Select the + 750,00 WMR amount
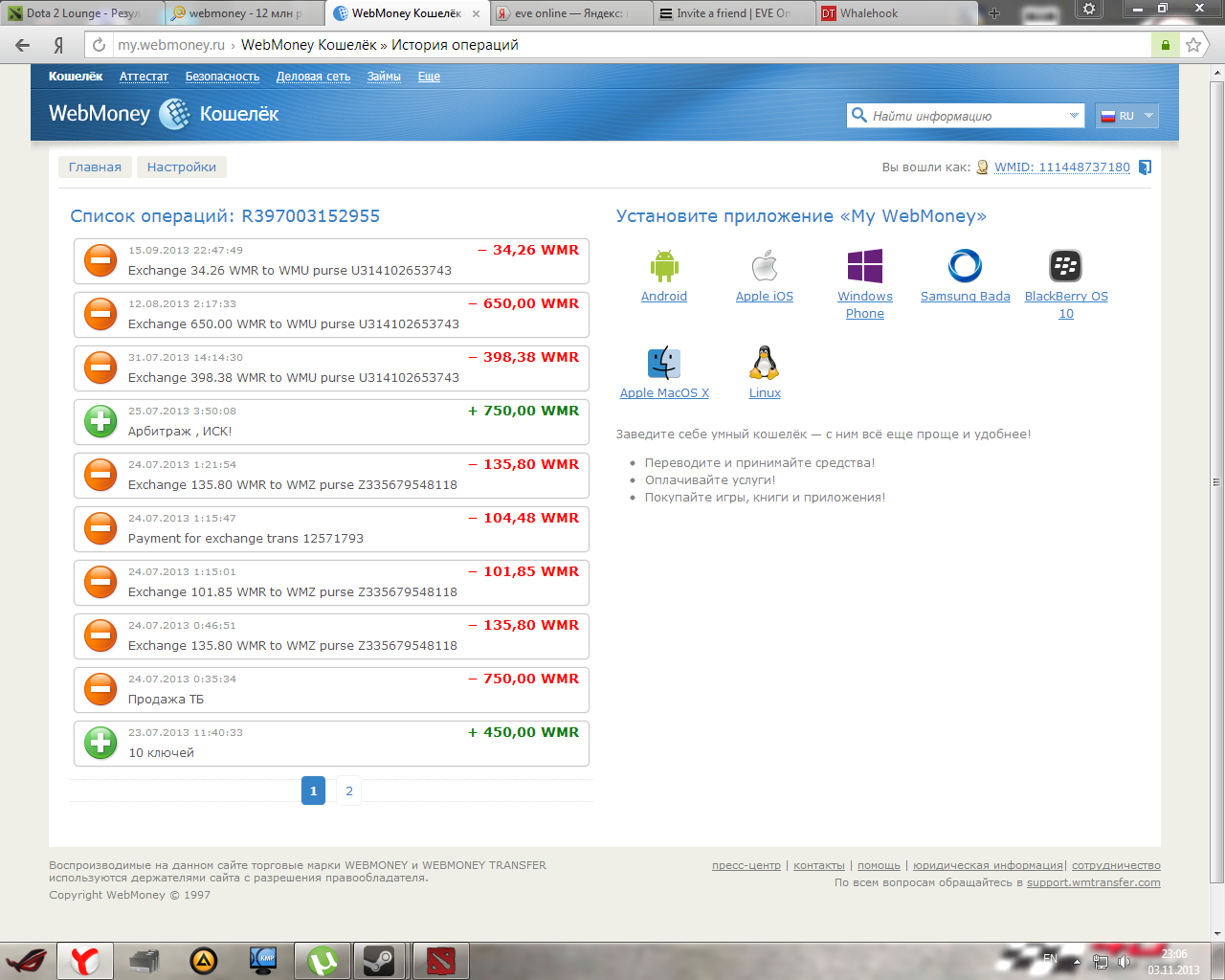The height and width of the screenshot is (980, 1225). point(523,411)
